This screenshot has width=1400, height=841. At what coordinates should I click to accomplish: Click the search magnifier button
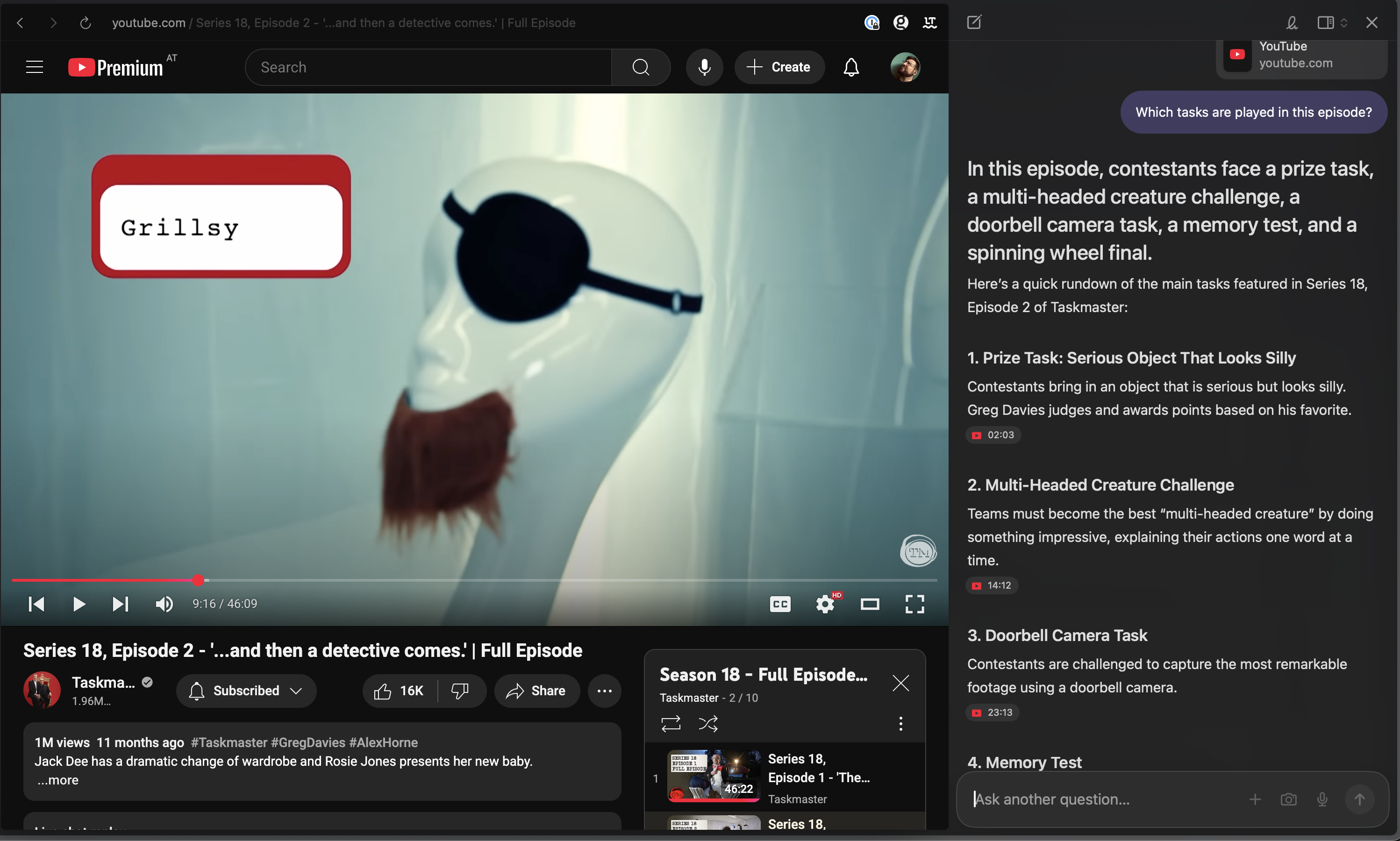pyautogui.click(x=641, y=67)
